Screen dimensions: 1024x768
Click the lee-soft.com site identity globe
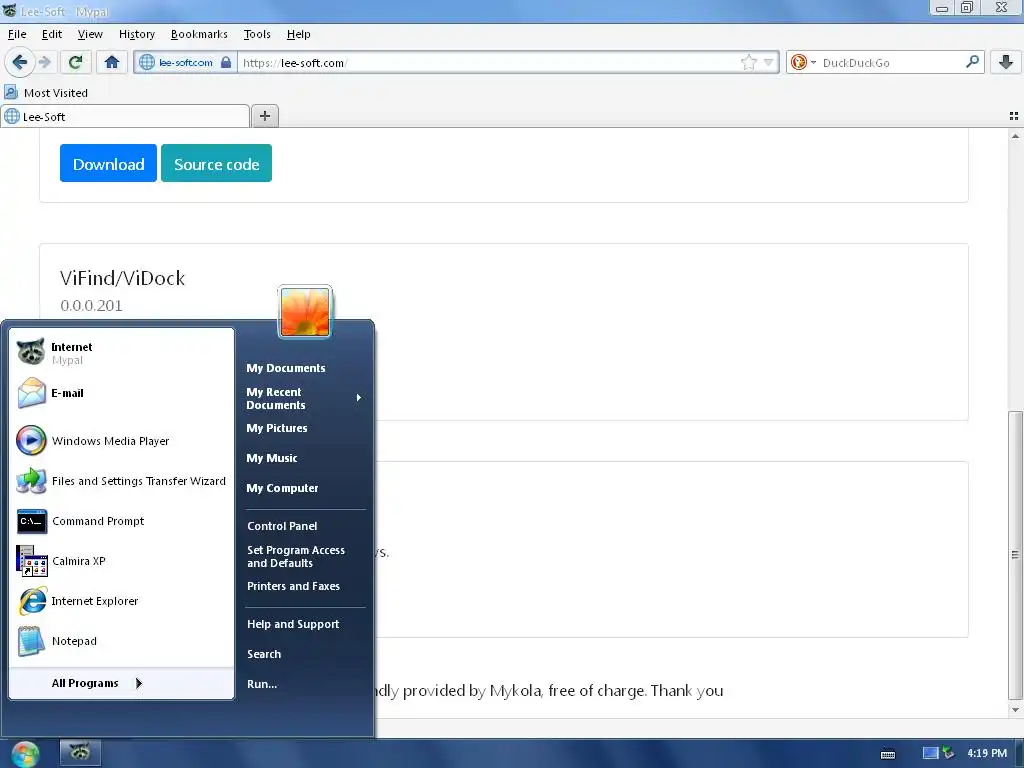[147, 62]
